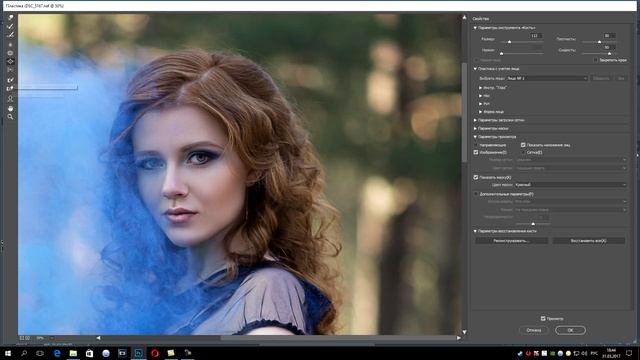Toggle the Show Mesh checkbox

[523, 152]
